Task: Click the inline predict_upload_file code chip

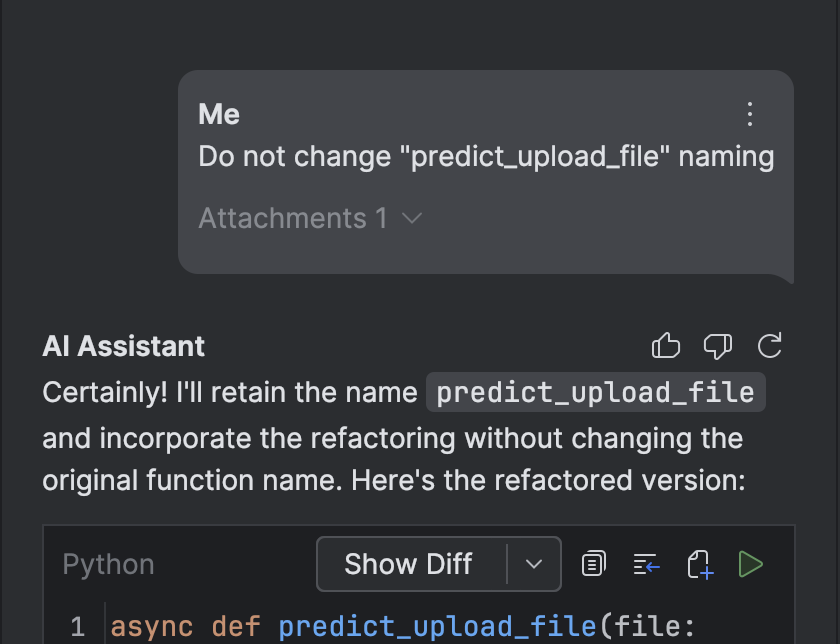Action: pos(596,392)
